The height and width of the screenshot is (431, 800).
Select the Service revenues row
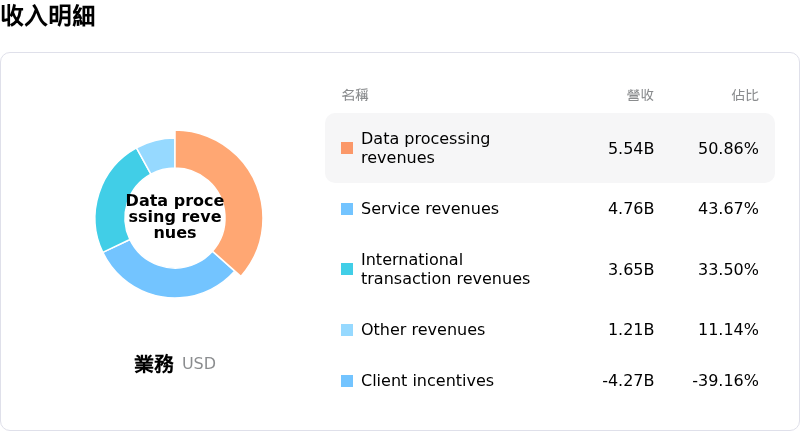(x=549, y=209)
